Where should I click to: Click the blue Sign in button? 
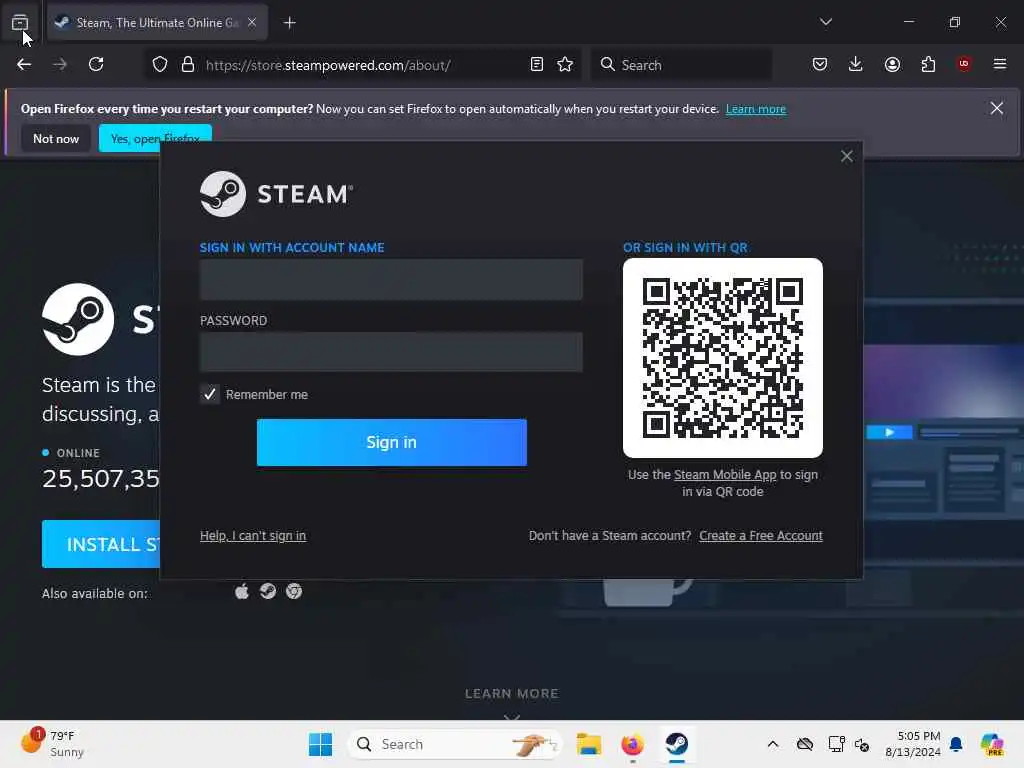(x=392, y=443)
